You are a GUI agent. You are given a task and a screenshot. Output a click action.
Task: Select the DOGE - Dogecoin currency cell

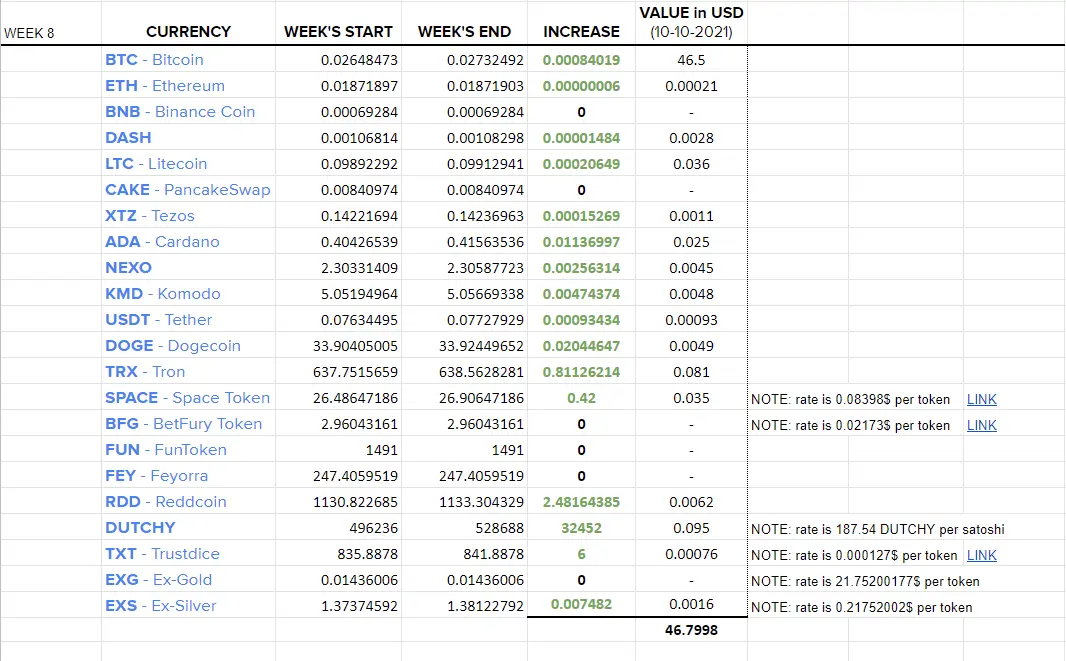click(188, 345)
